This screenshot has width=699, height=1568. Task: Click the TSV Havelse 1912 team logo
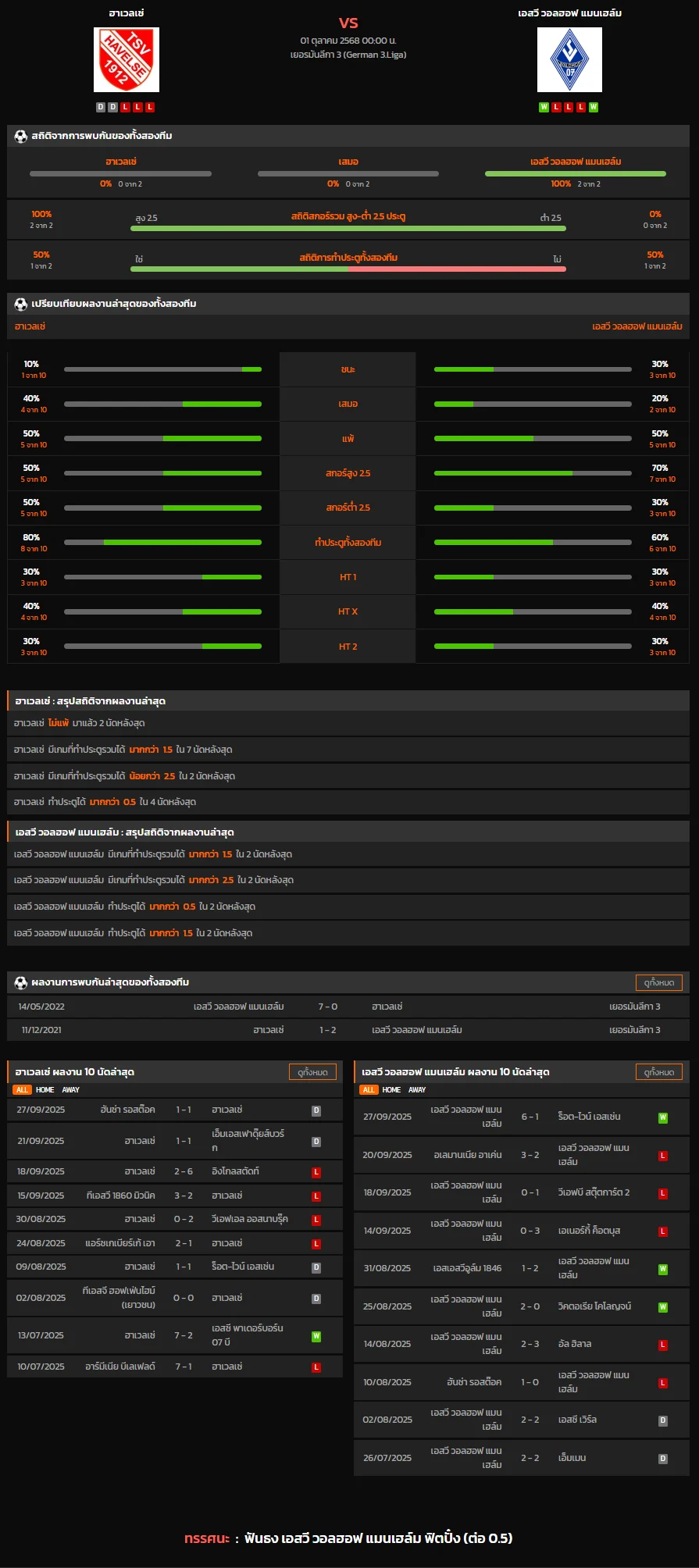click(x=127, y=60)
